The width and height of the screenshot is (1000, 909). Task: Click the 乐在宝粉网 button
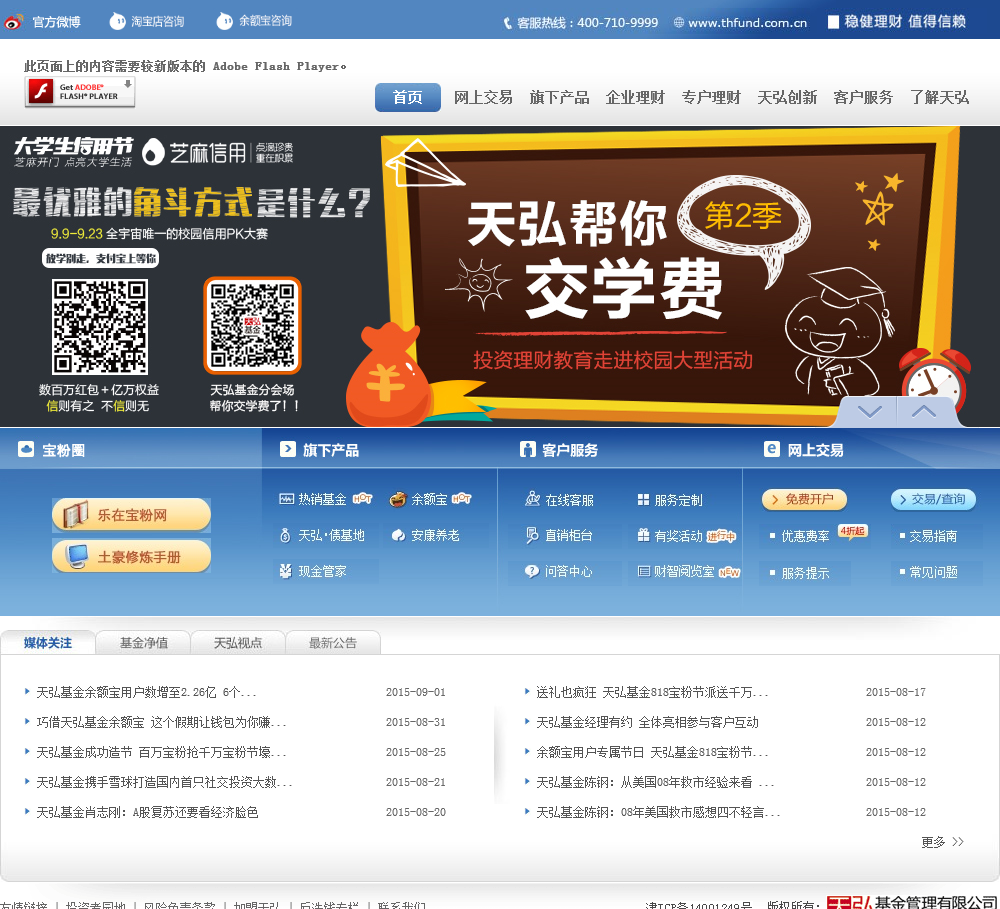tap(131, 515)
